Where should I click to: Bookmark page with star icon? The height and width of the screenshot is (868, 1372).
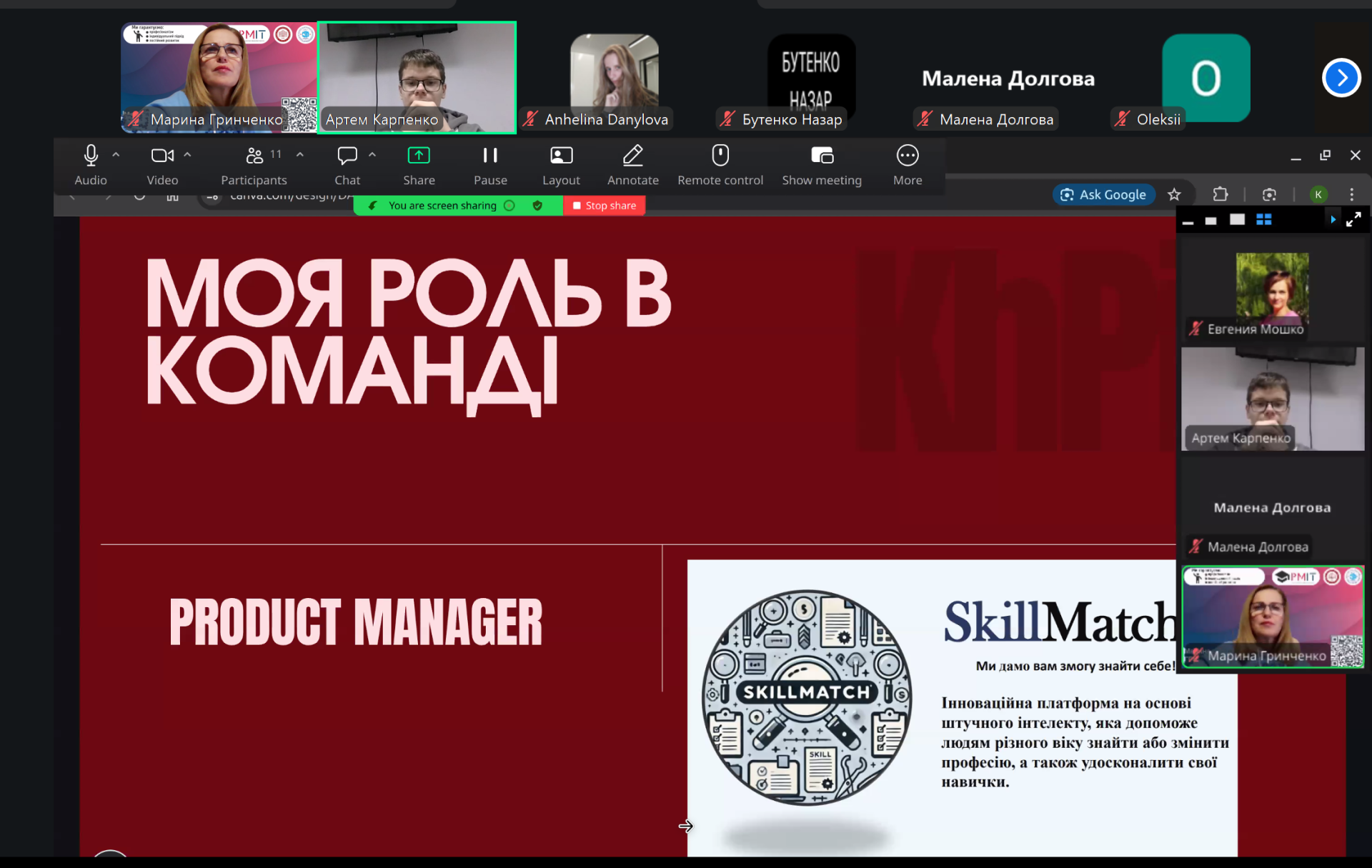(x=1174, y=194)
